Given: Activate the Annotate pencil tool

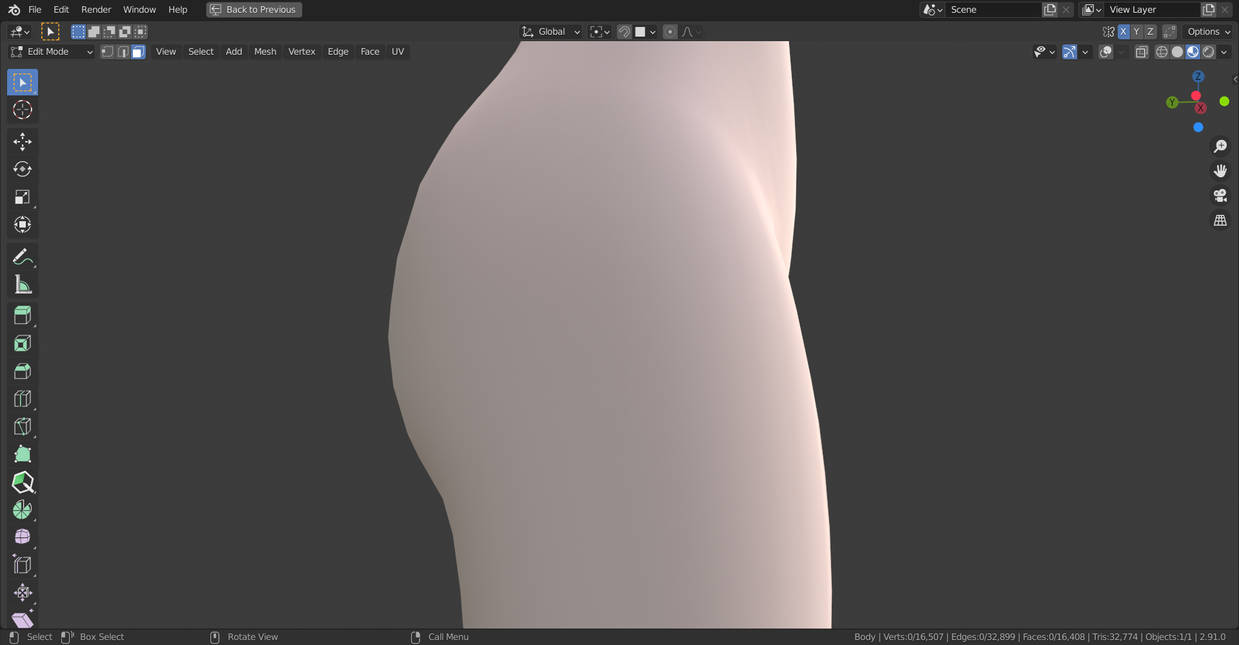Looking at the screenshot, I should tap(22, 257).
